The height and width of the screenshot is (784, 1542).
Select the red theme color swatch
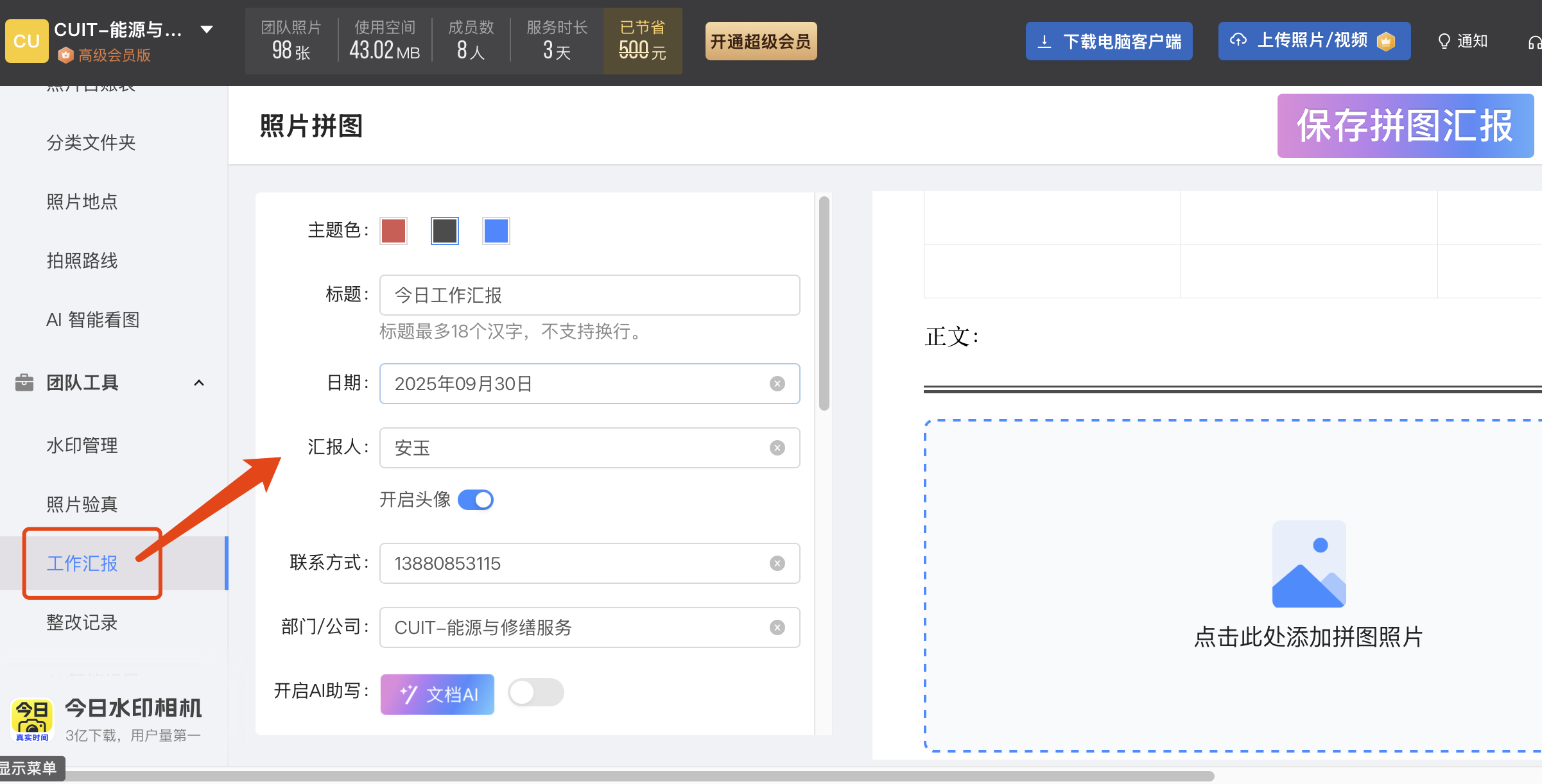pos(393,231)
